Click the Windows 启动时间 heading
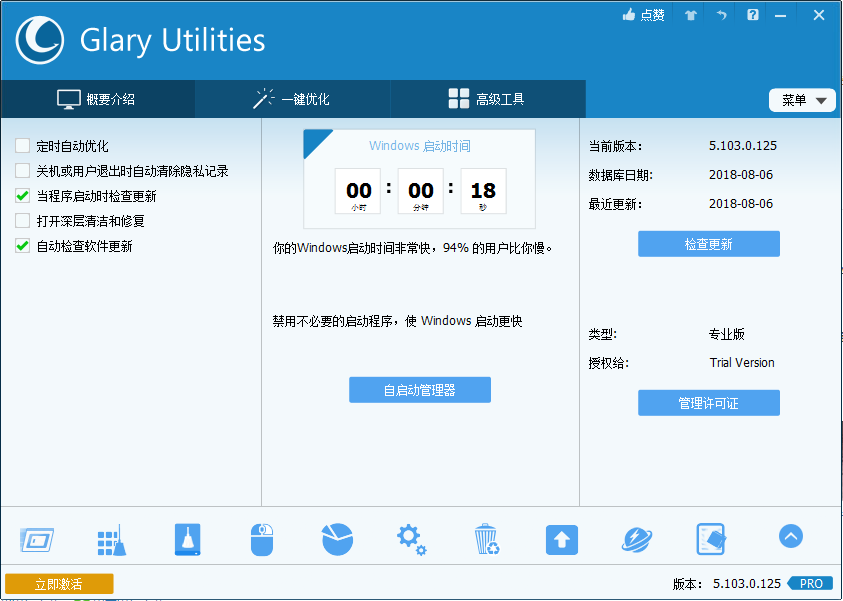 pos(419,146)
